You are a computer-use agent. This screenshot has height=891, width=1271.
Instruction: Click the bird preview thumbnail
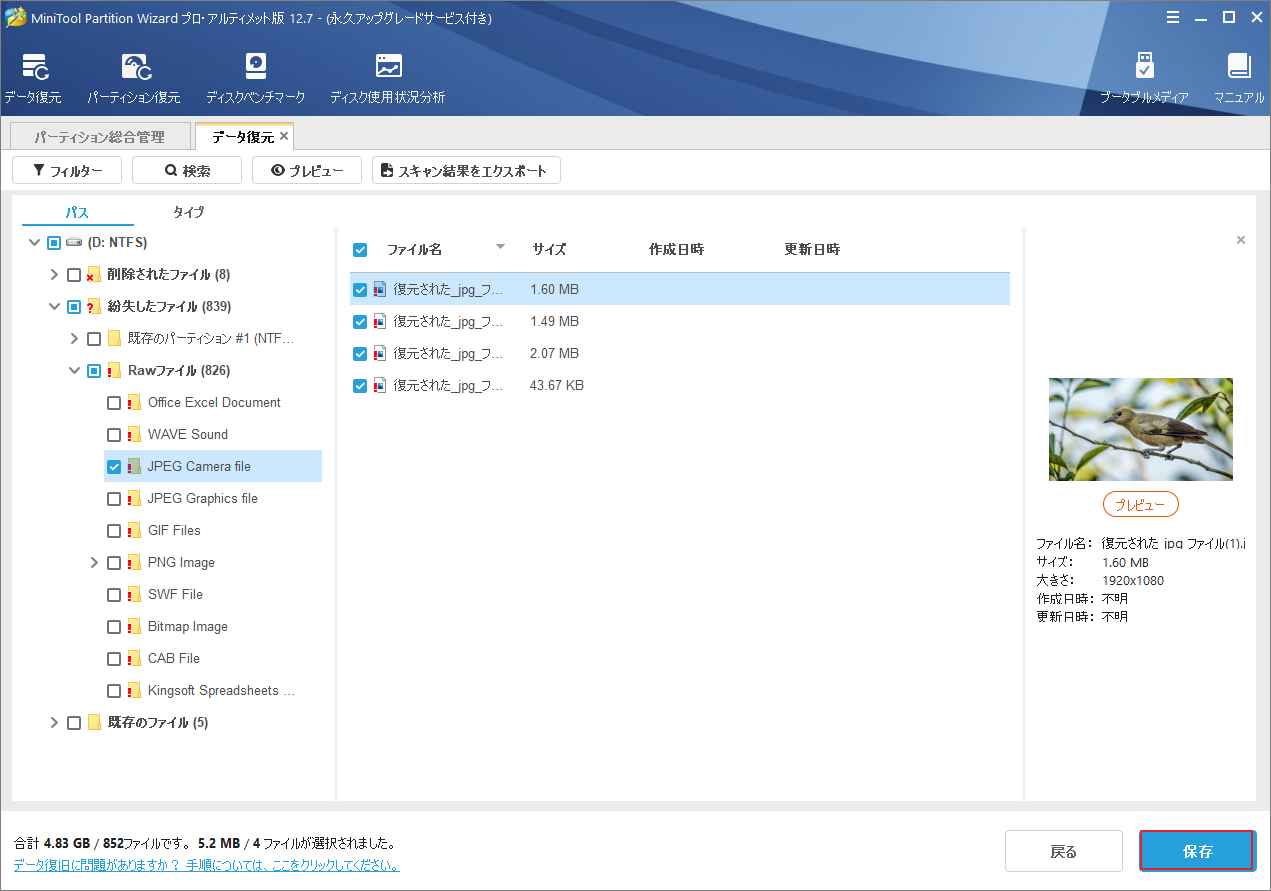1140,429
